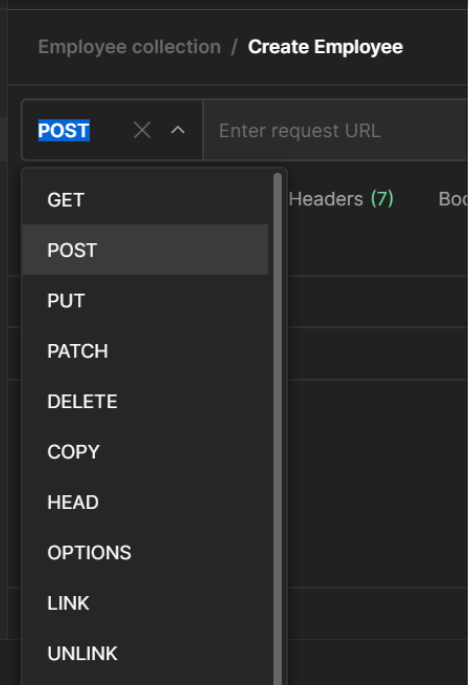469x685 pixels.
Task: Clear the selected method with X icon
Action: click(142, 130)
